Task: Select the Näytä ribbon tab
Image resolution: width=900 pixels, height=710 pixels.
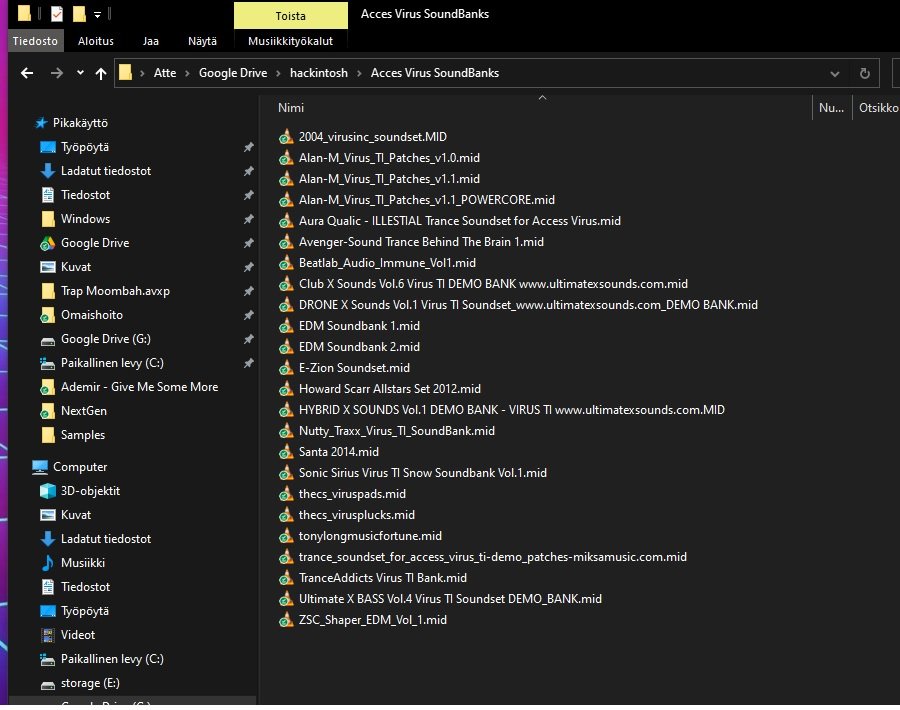Action: [202, 41]
